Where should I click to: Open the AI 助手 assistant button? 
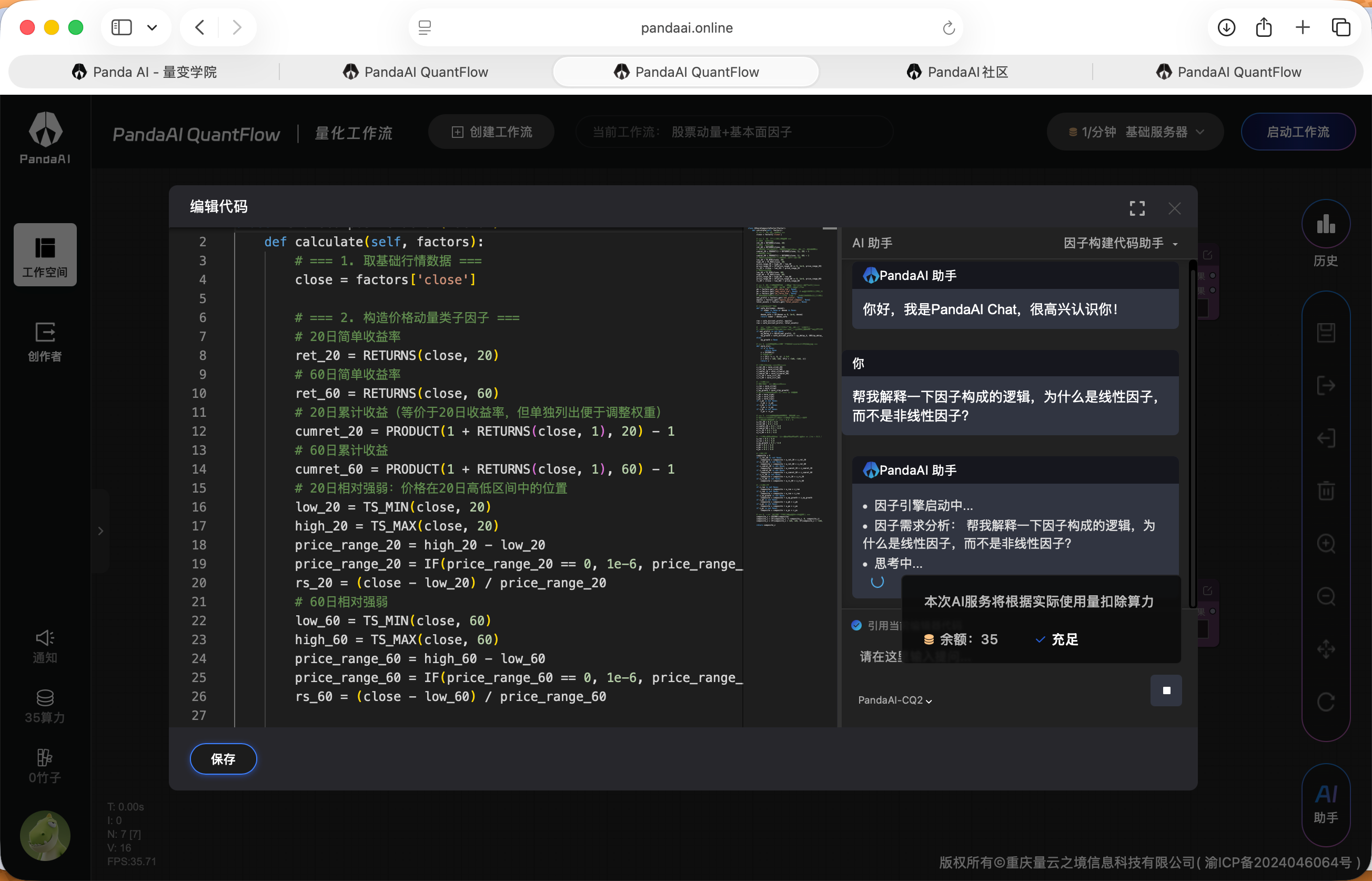point(1326,804)
